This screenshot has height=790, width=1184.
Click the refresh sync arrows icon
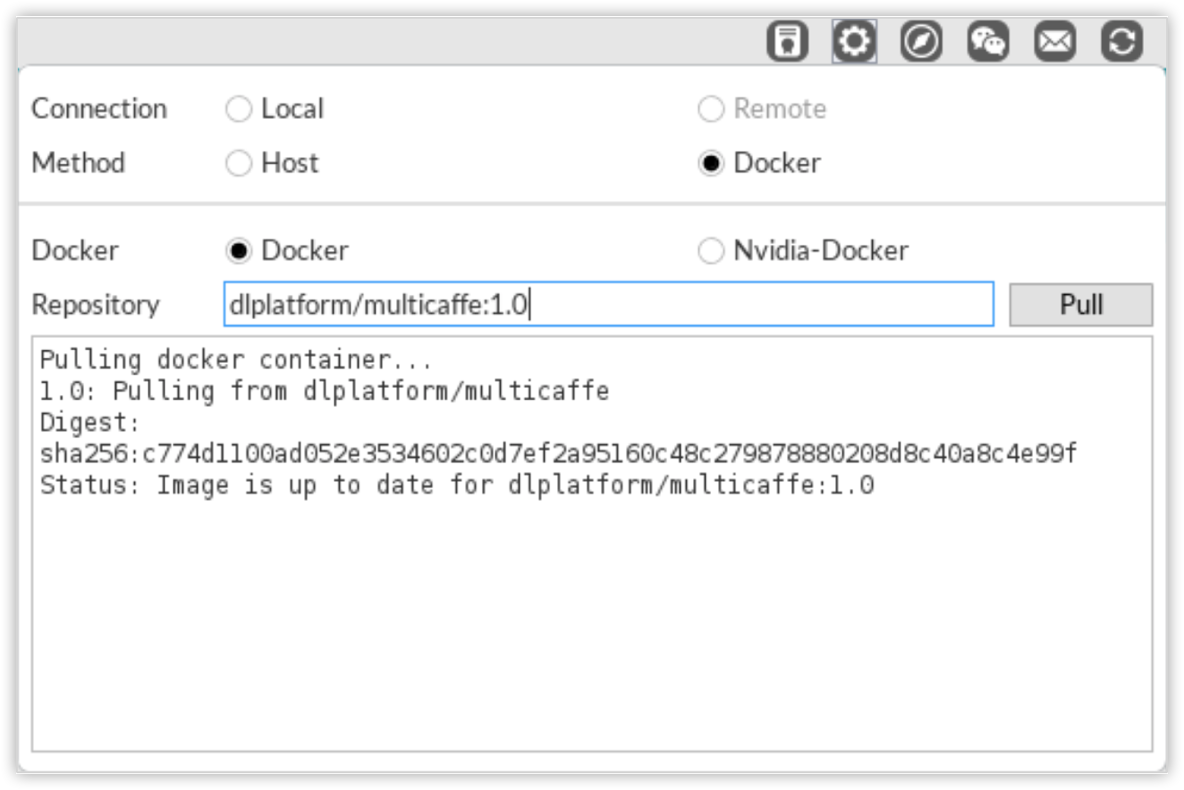coord(1122,42)
